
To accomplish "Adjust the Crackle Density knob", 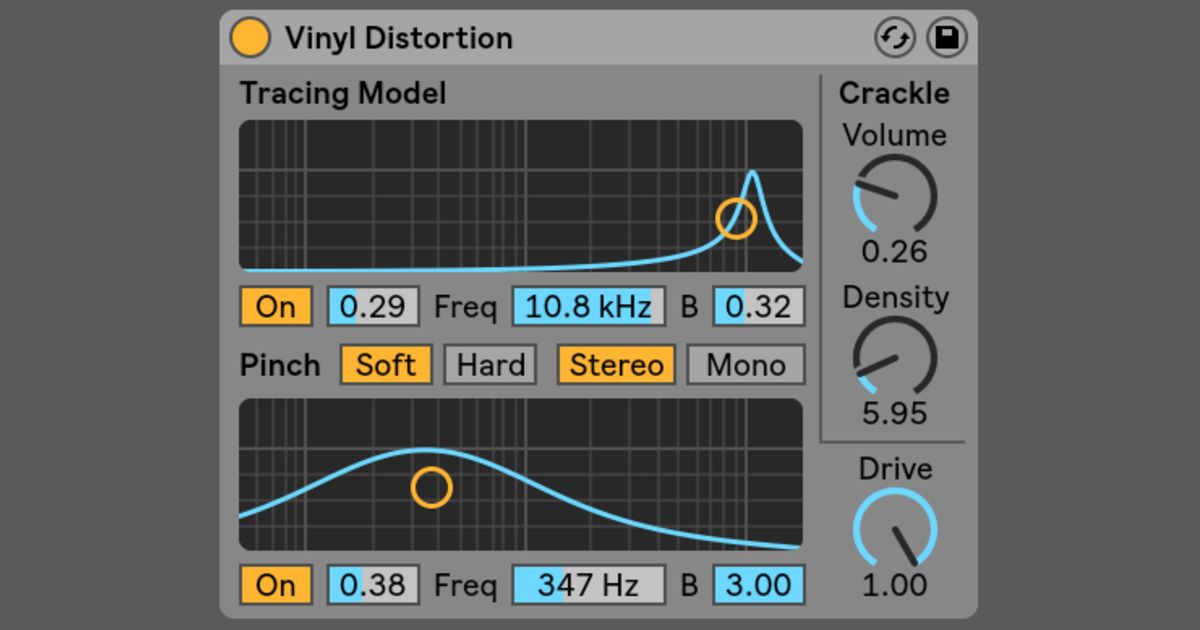I will [895, 356].
